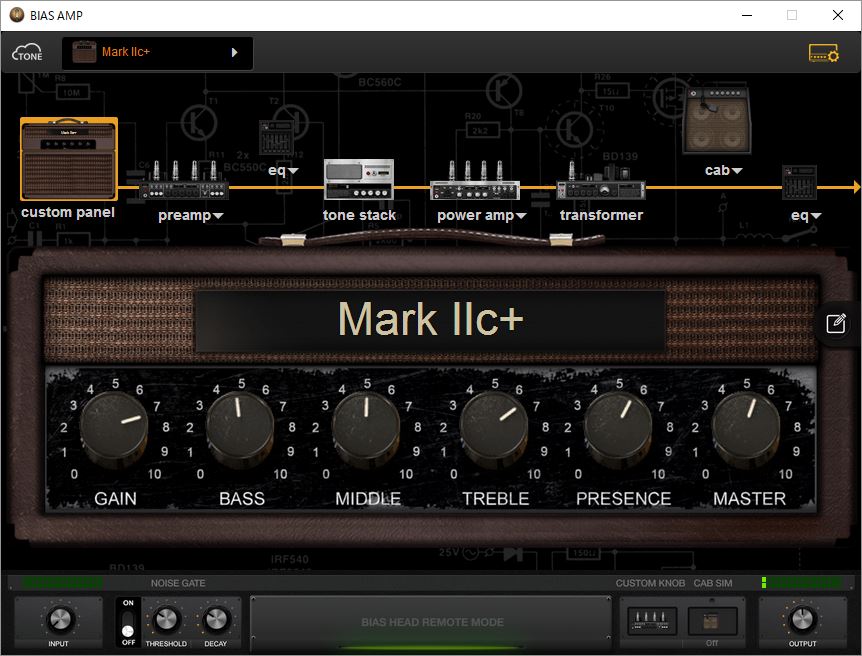
Task: Open the preamp dropdown arrow
Action: 218,216
